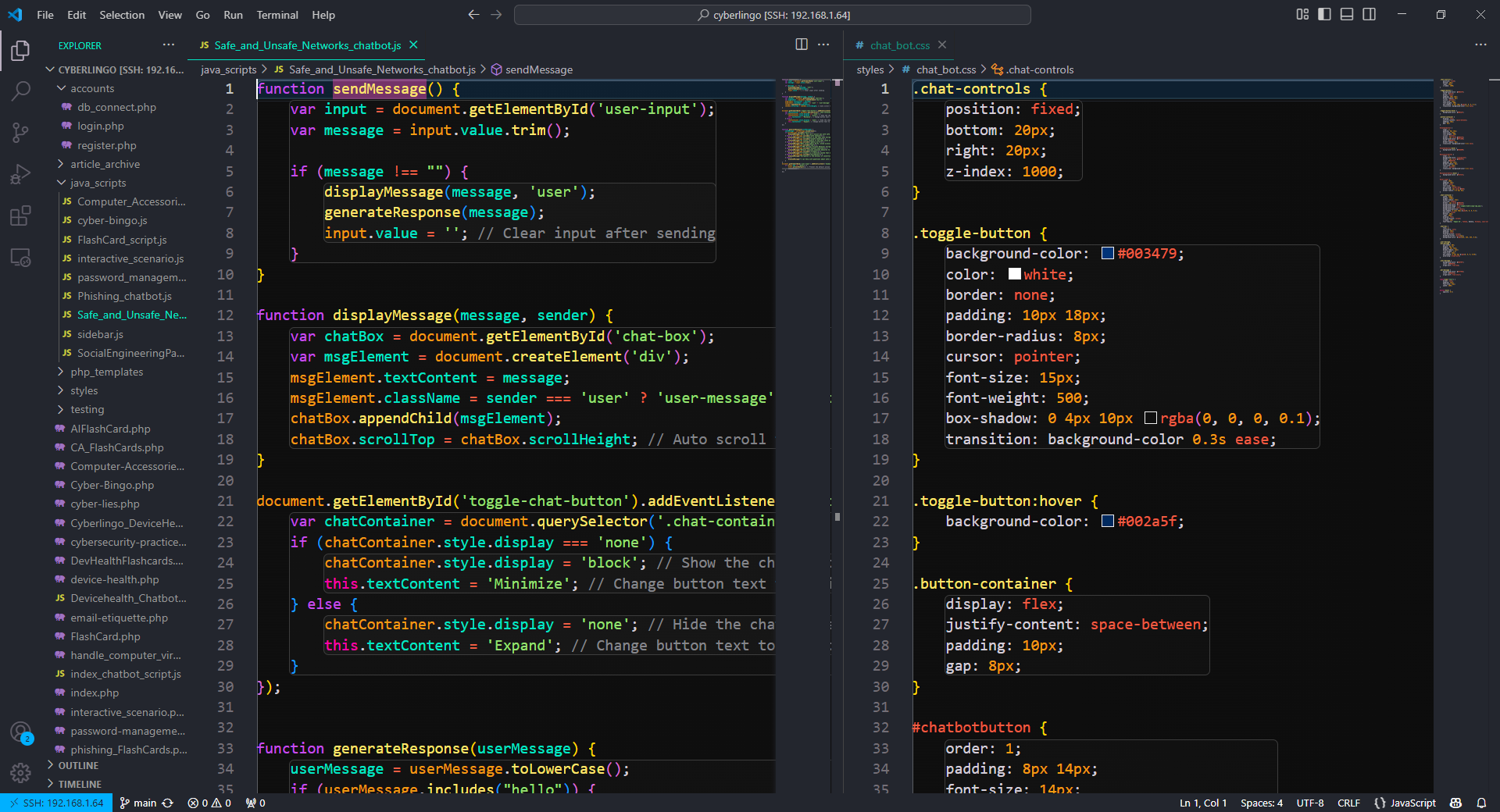
Task: Switch to the chat_bot.css tab
Action: coord(900,45)
